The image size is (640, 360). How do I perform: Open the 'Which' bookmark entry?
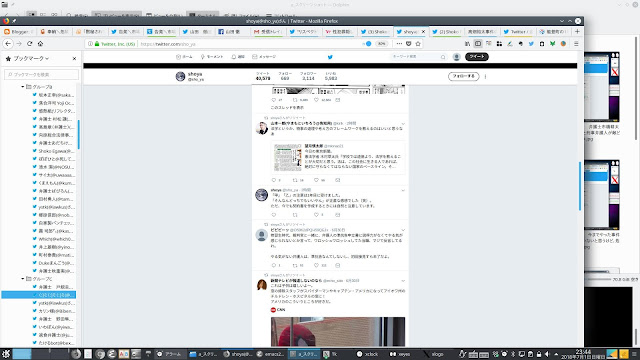pyautogui.click(x=53, y=239)
